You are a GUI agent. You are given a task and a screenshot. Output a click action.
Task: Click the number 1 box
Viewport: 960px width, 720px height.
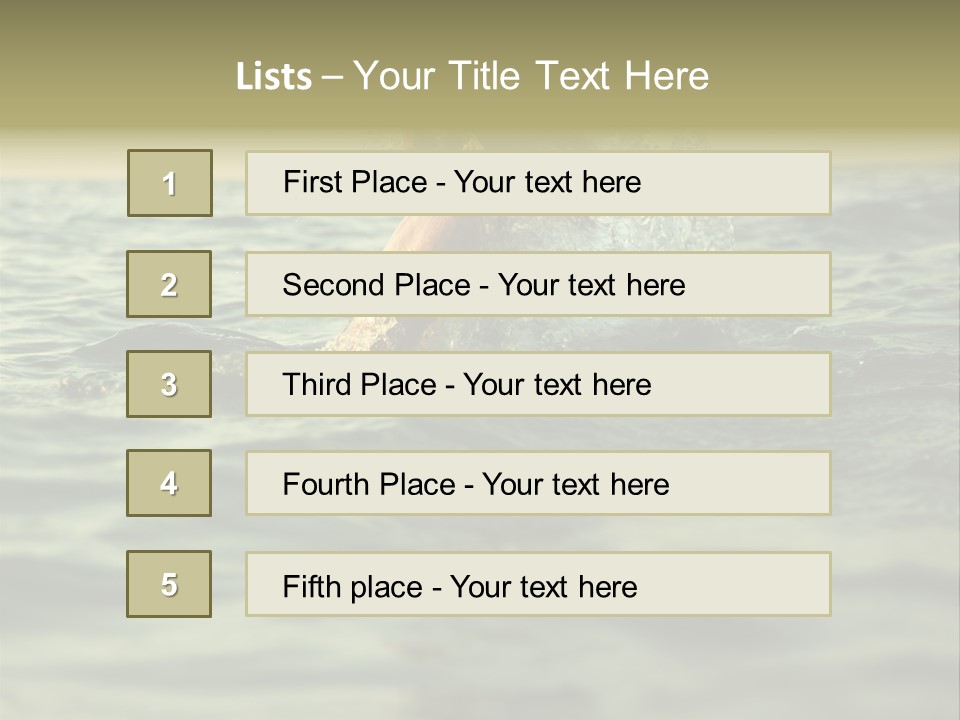point(170,183)
